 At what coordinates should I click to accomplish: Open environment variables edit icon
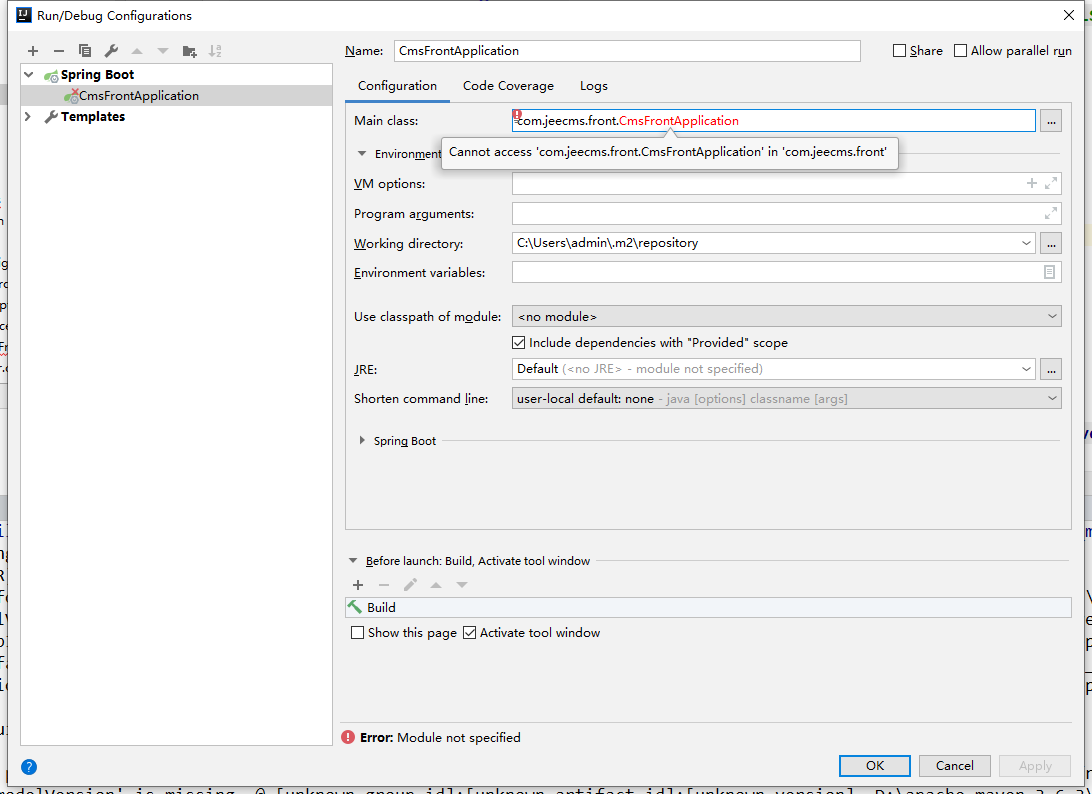coord(1049,272)
